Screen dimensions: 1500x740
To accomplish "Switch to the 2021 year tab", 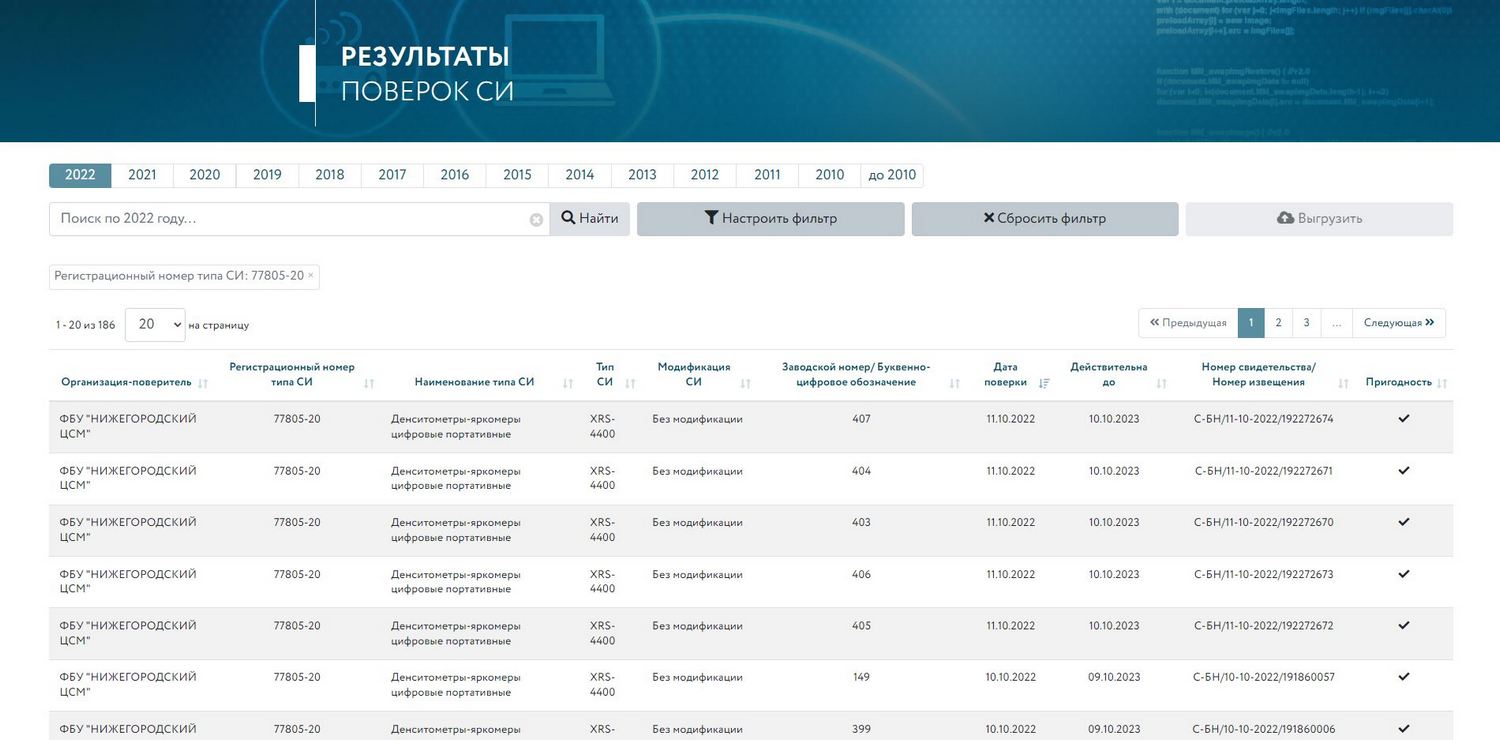I will pos(142,175).
